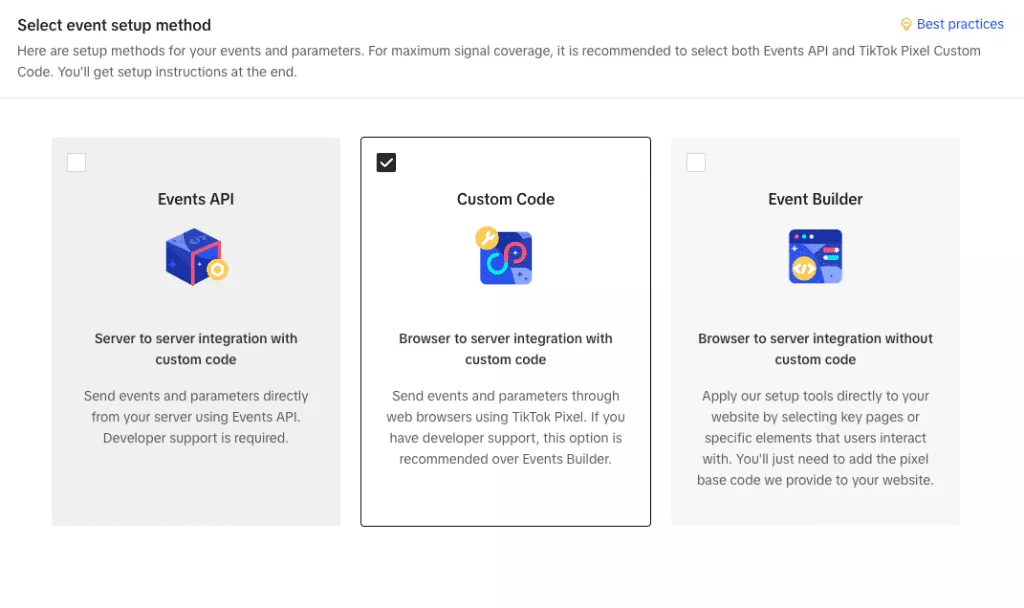
Task: Click 'Browser to server integration with custom code'
Action: pyautogui.click(x=505, y=349)
